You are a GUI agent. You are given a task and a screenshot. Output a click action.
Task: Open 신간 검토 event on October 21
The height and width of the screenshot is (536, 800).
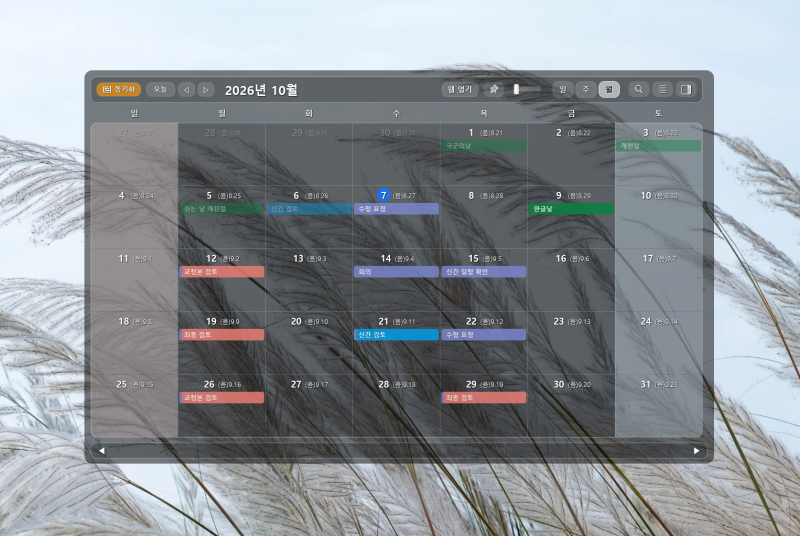396,335
